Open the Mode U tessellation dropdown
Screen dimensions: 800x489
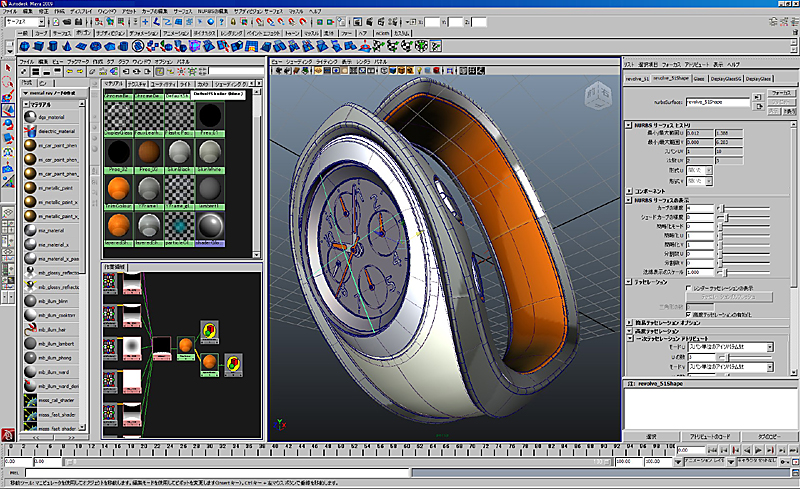732,345
